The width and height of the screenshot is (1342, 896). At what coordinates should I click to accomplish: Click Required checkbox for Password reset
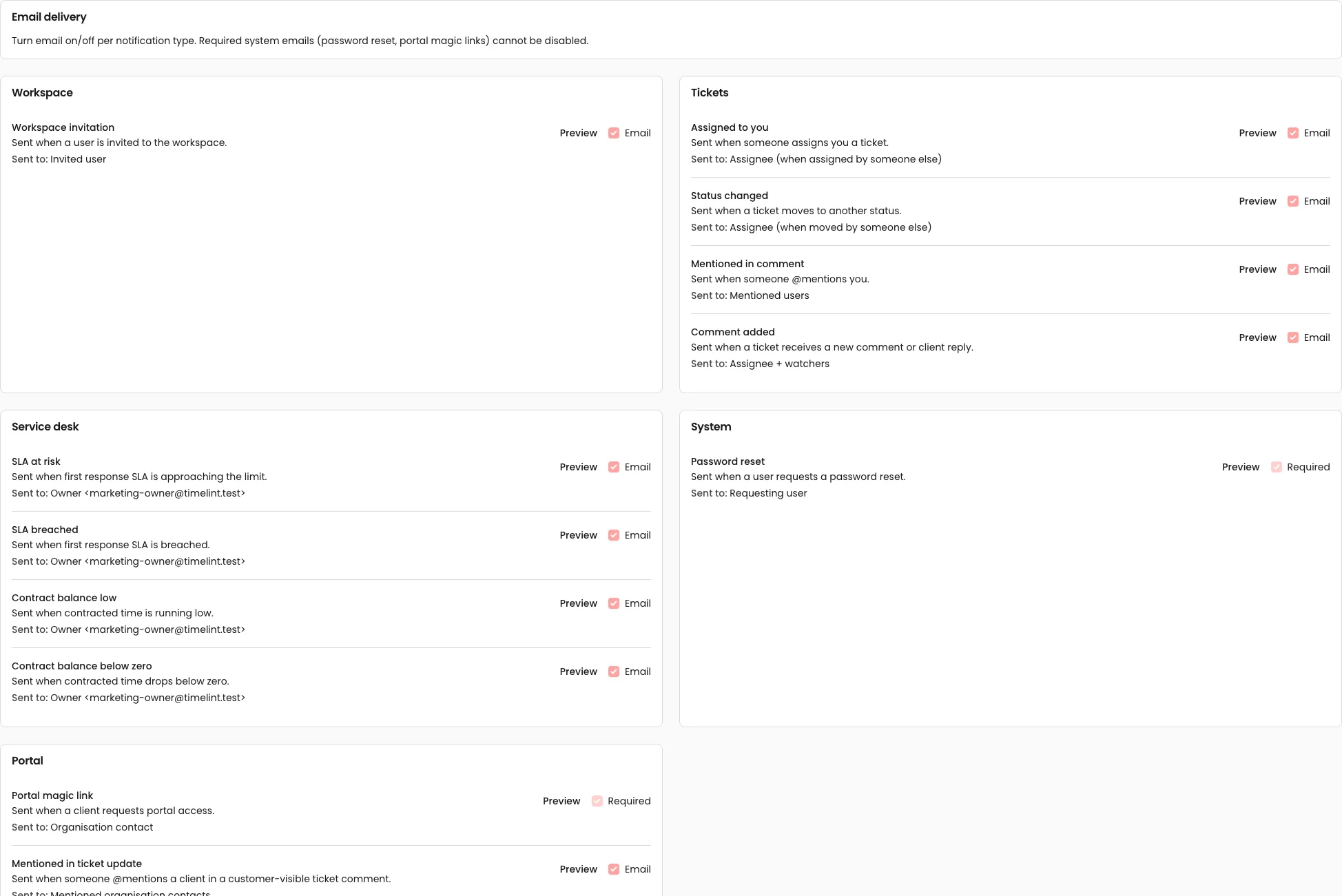tap(1277, 467)
